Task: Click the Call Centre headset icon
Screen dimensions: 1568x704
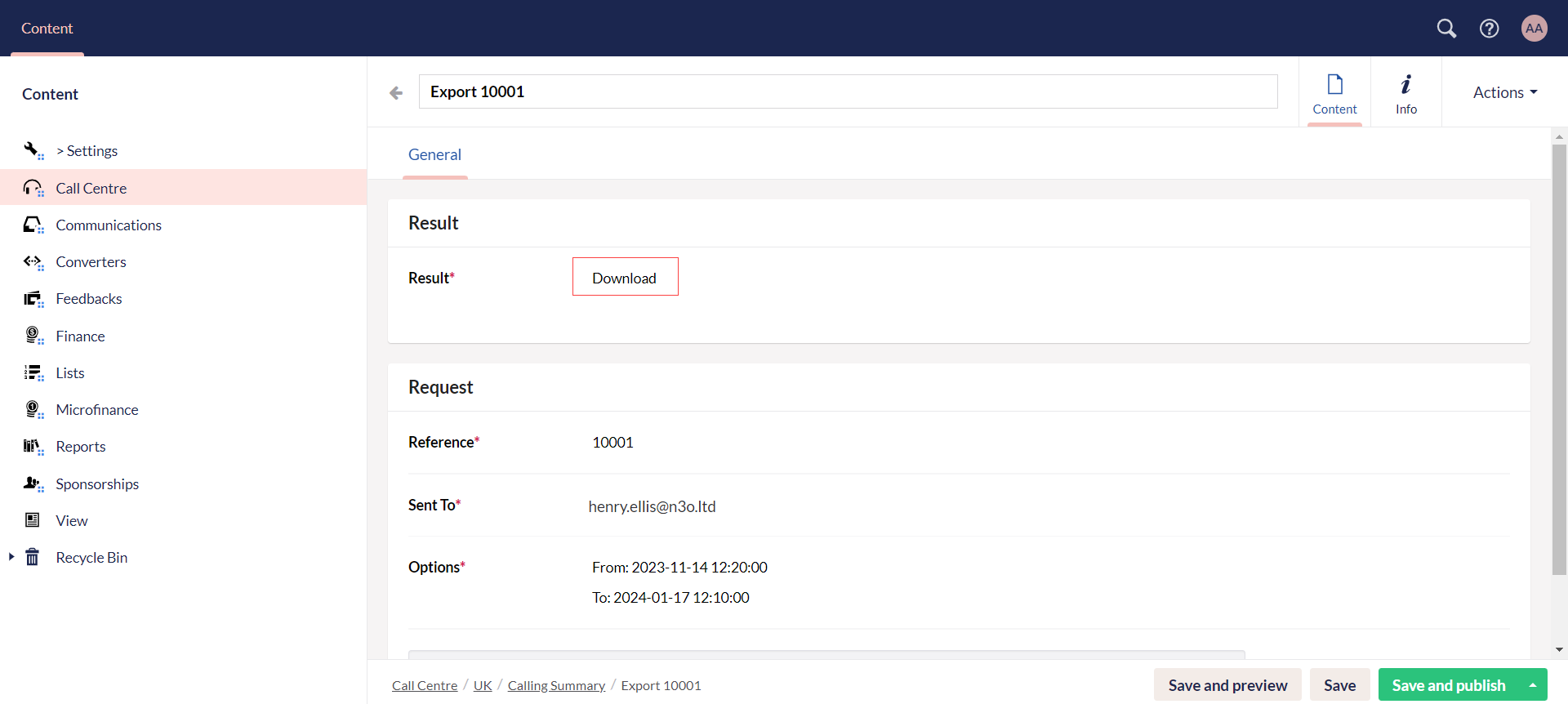Action: tap(33, 188)
